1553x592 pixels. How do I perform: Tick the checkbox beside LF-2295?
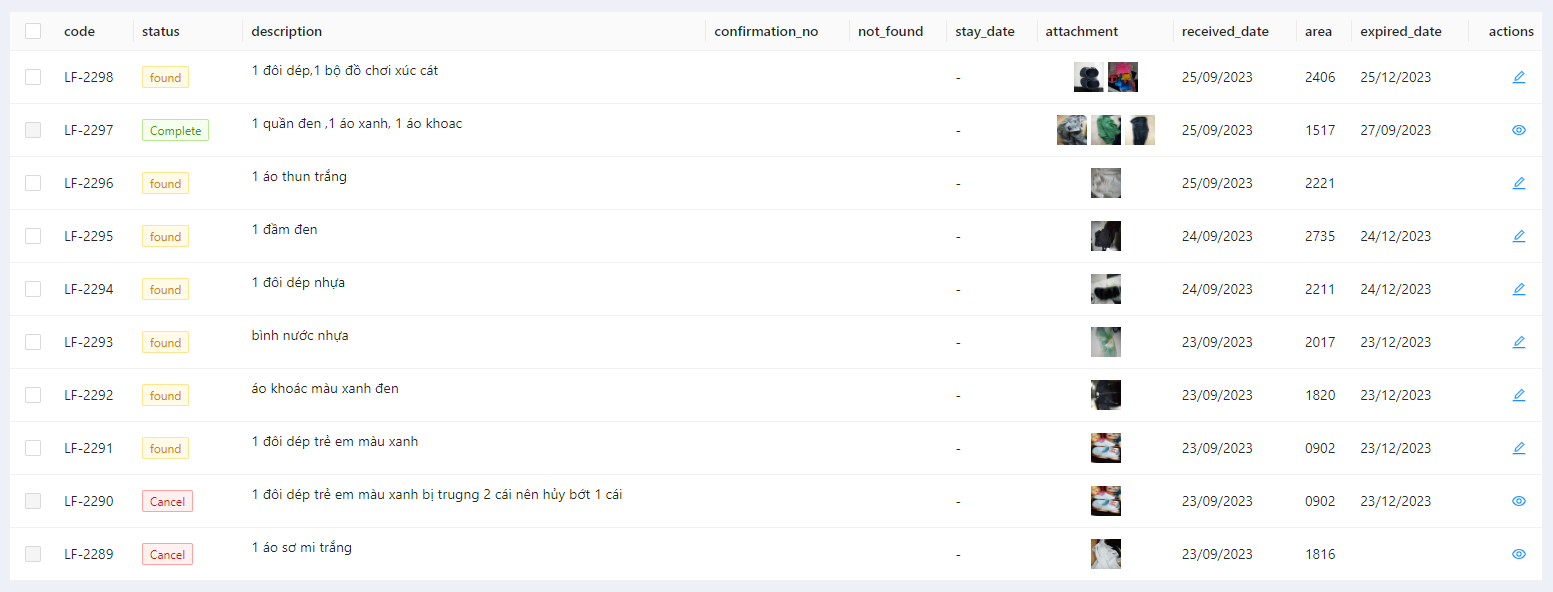coord(33,236)
